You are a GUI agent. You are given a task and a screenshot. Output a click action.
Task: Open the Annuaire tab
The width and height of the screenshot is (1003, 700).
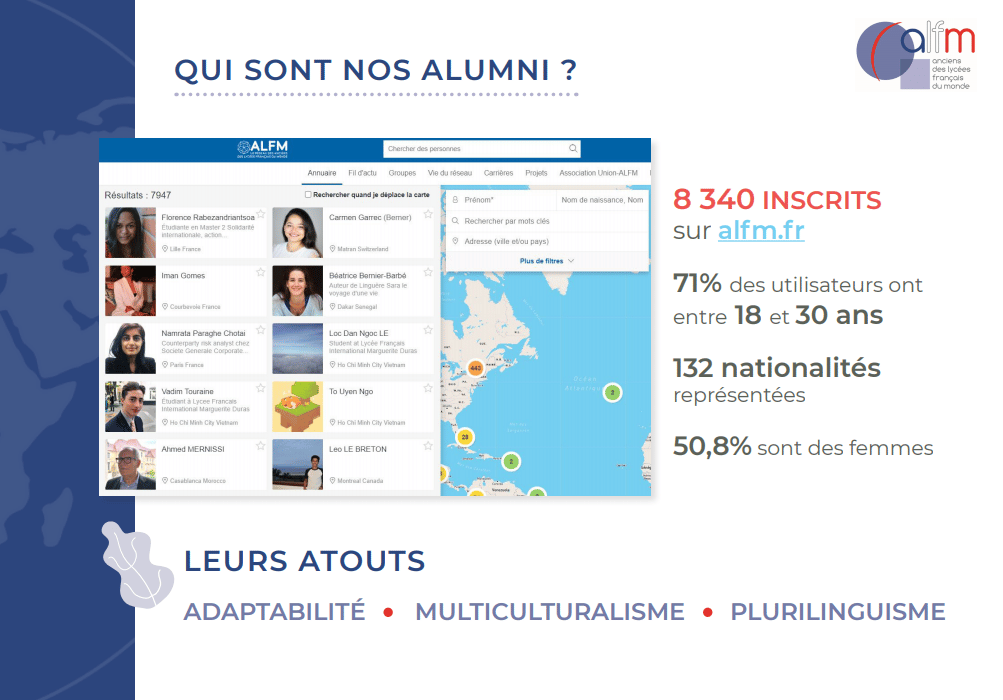[x=322, y=173]
